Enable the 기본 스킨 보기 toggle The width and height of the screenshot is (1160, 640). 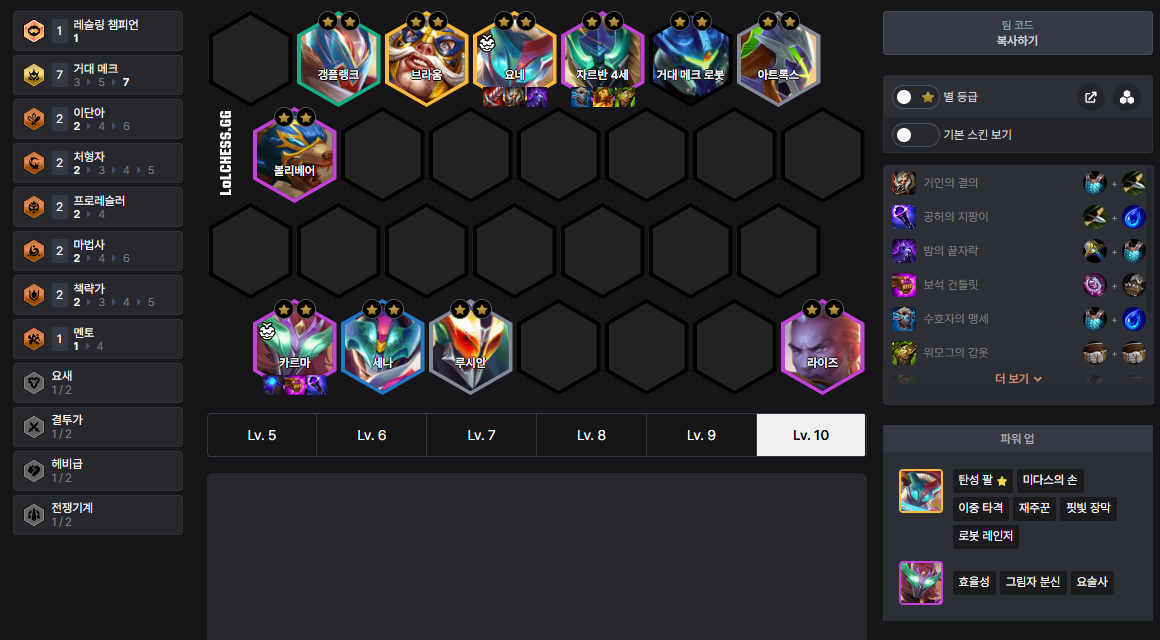[x=915, y=135]
